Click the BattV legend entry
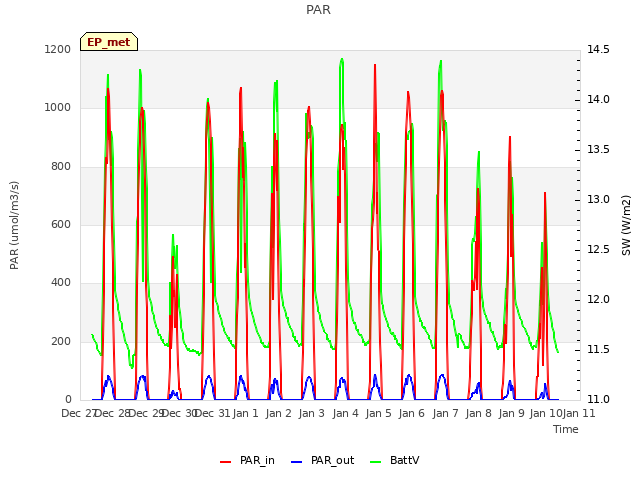This screenshot has height=480, width=640. point(394,460)
